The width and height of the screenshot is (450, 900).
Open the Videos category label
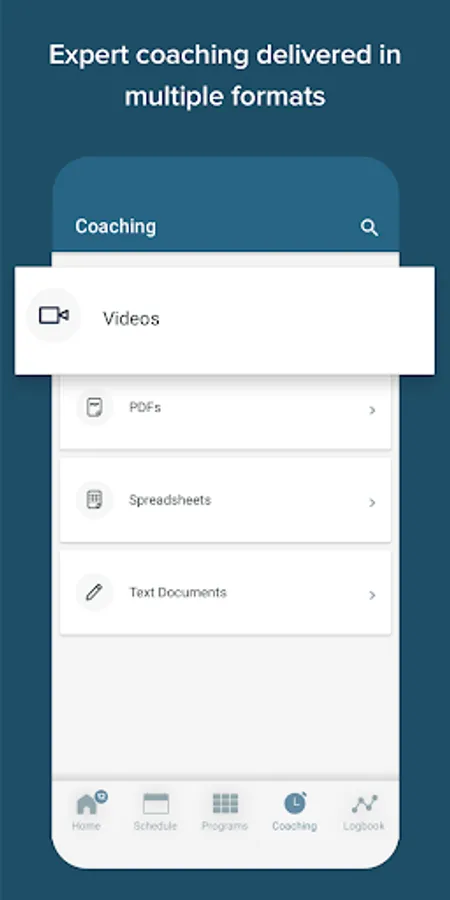pyautogui.click(x=131, y=319)
